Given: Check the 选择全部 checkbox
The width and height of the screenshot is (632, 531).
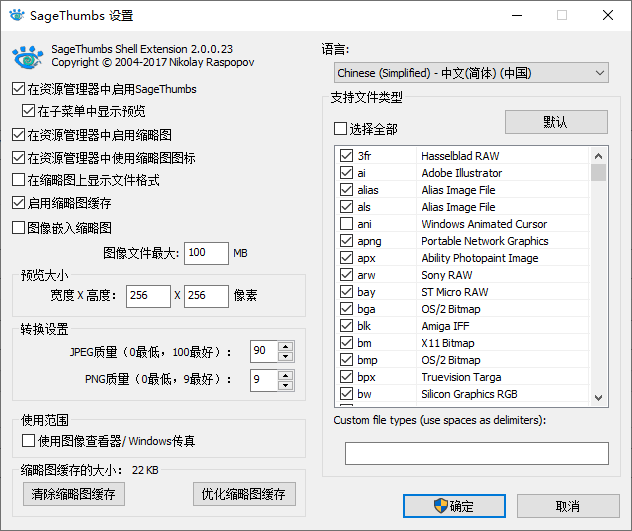Looking at the screenshot, I should [x=341, y=129].
